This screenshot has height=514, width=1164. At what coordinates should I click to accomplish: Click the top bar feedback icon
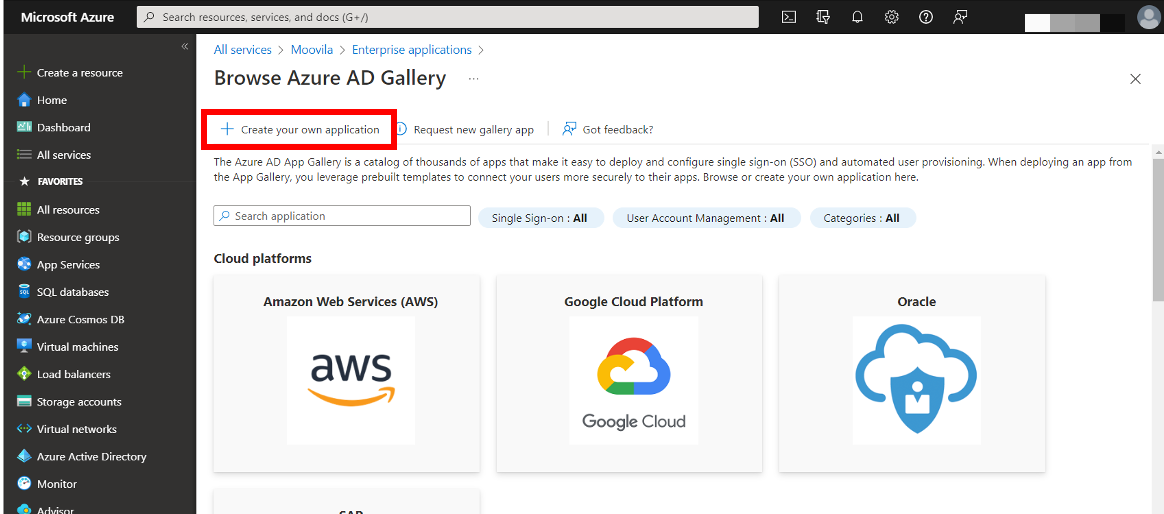tap(960, 17)
